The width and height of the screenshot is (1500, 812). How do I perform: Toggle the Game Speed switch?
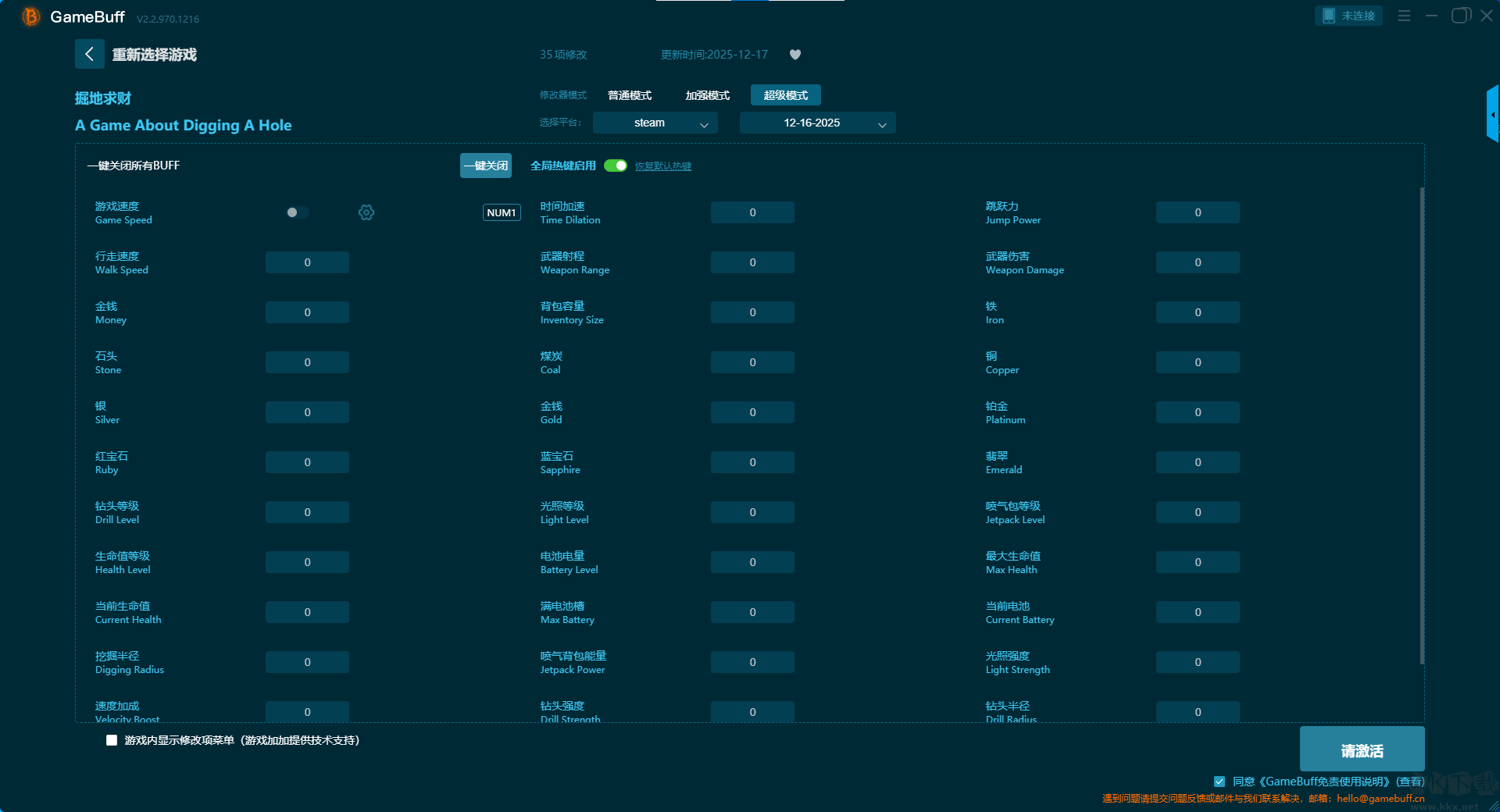[x=297, y=212]
